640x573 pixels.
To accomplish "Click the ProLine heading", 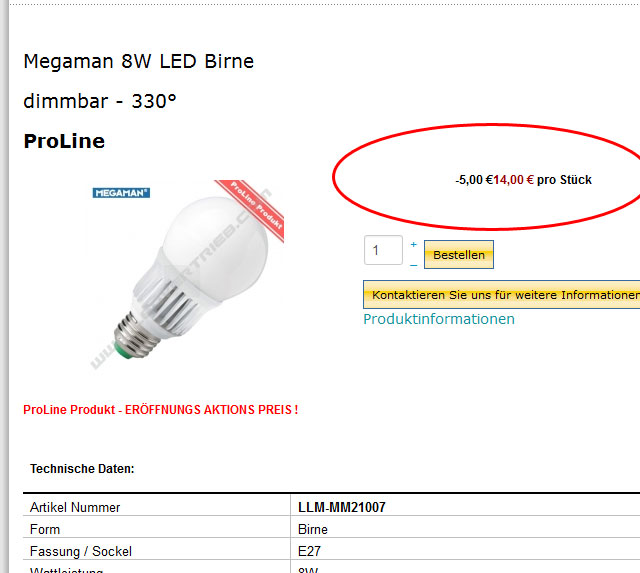I will [x=64, y=141].
